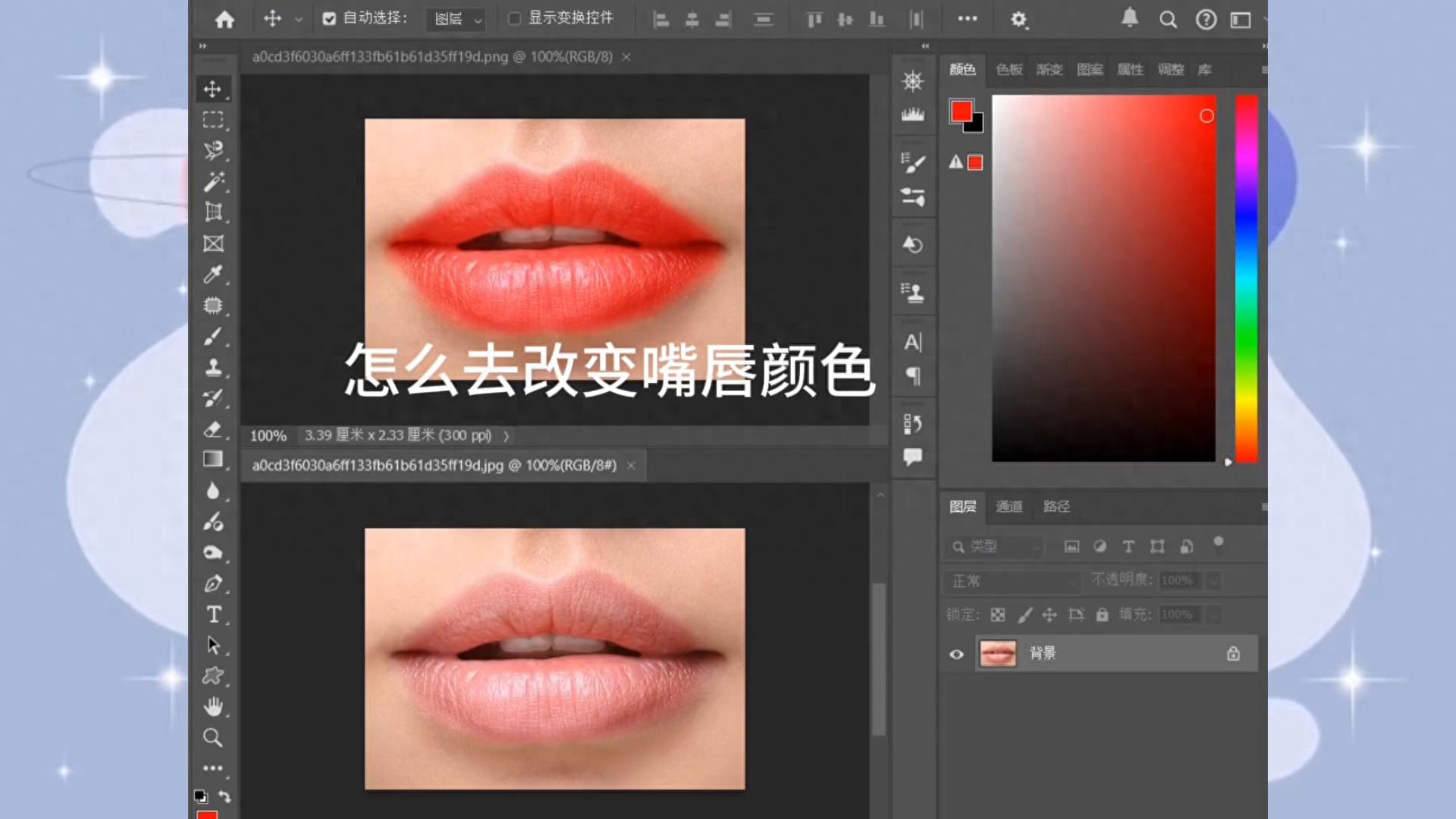1456x819 pixels.
Task: Toggle the layer filter on/off switch
Action: (1218, 543)
